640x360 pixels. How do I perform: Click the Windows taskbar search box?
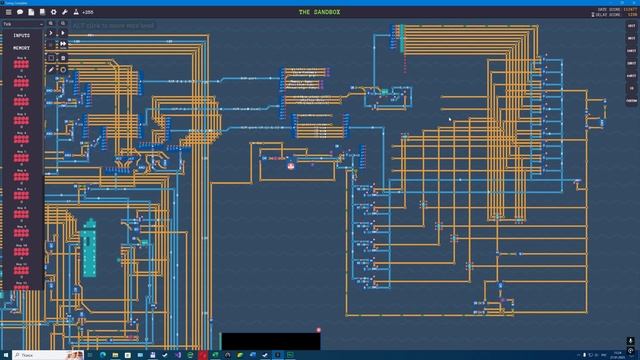(48, 355)
